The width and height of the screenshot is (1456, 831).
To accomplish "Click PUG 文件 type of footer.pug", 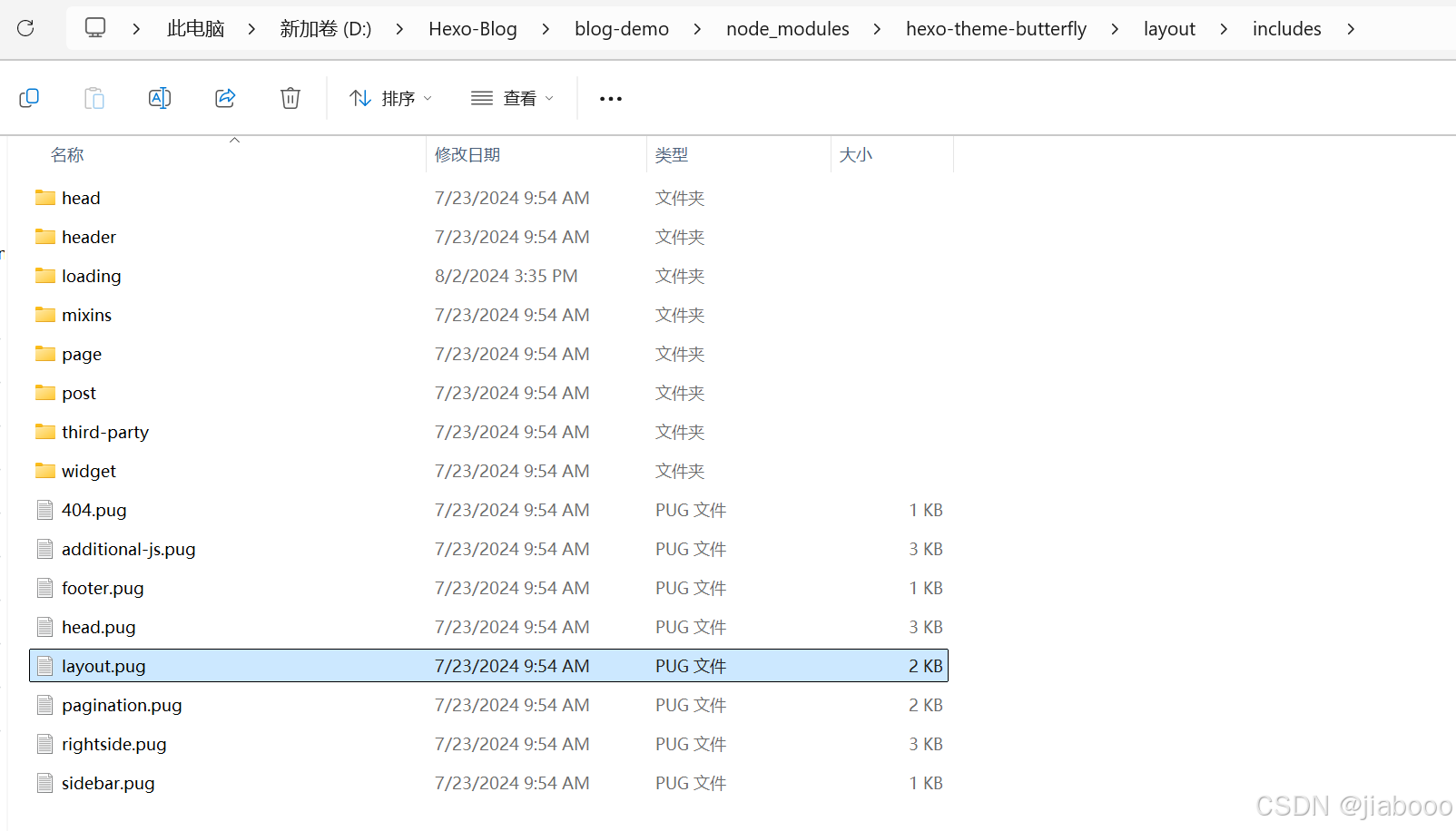I will (x=691, y=588).
